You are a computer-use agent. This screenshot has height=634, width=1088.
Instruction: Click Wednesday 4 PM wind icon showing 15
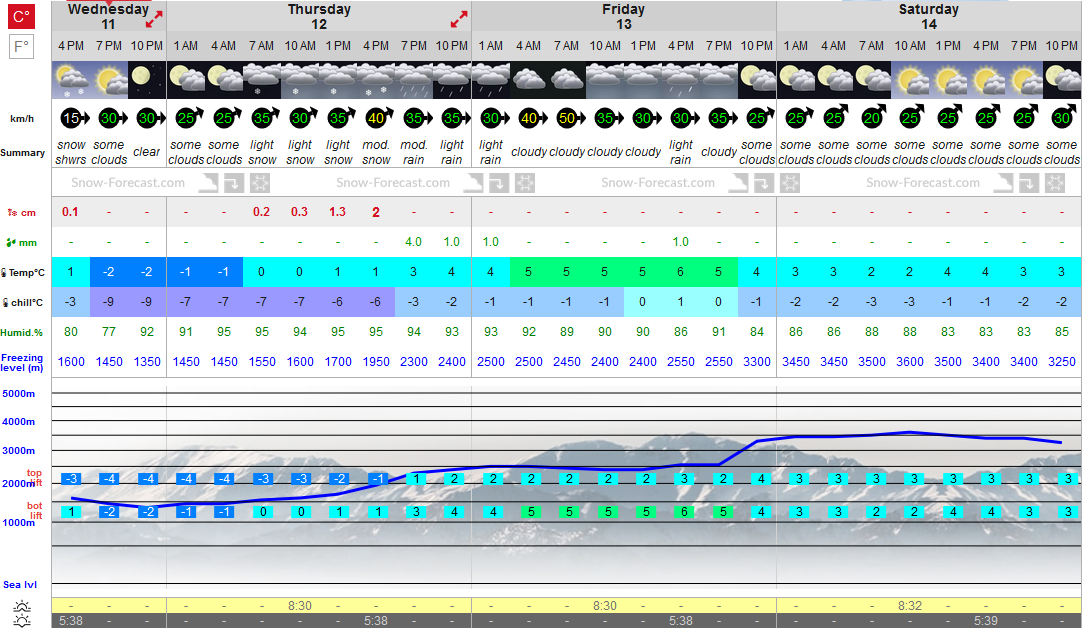(x=74, y=118)
